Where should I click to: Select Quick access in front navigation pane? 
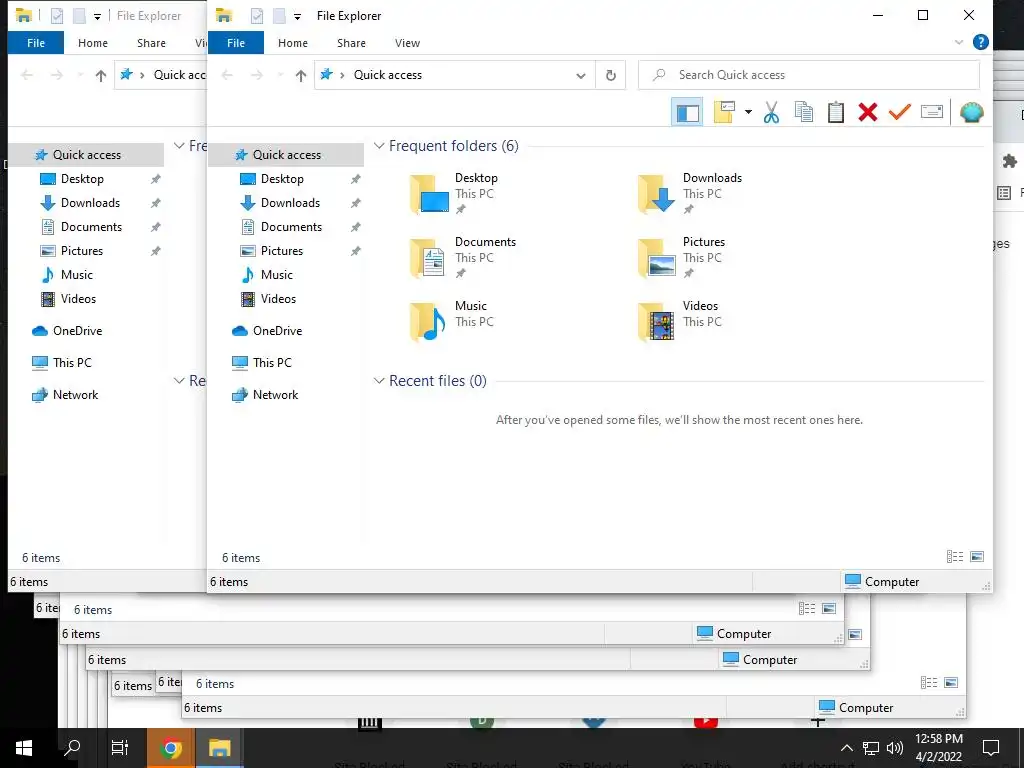click(286, 155)
